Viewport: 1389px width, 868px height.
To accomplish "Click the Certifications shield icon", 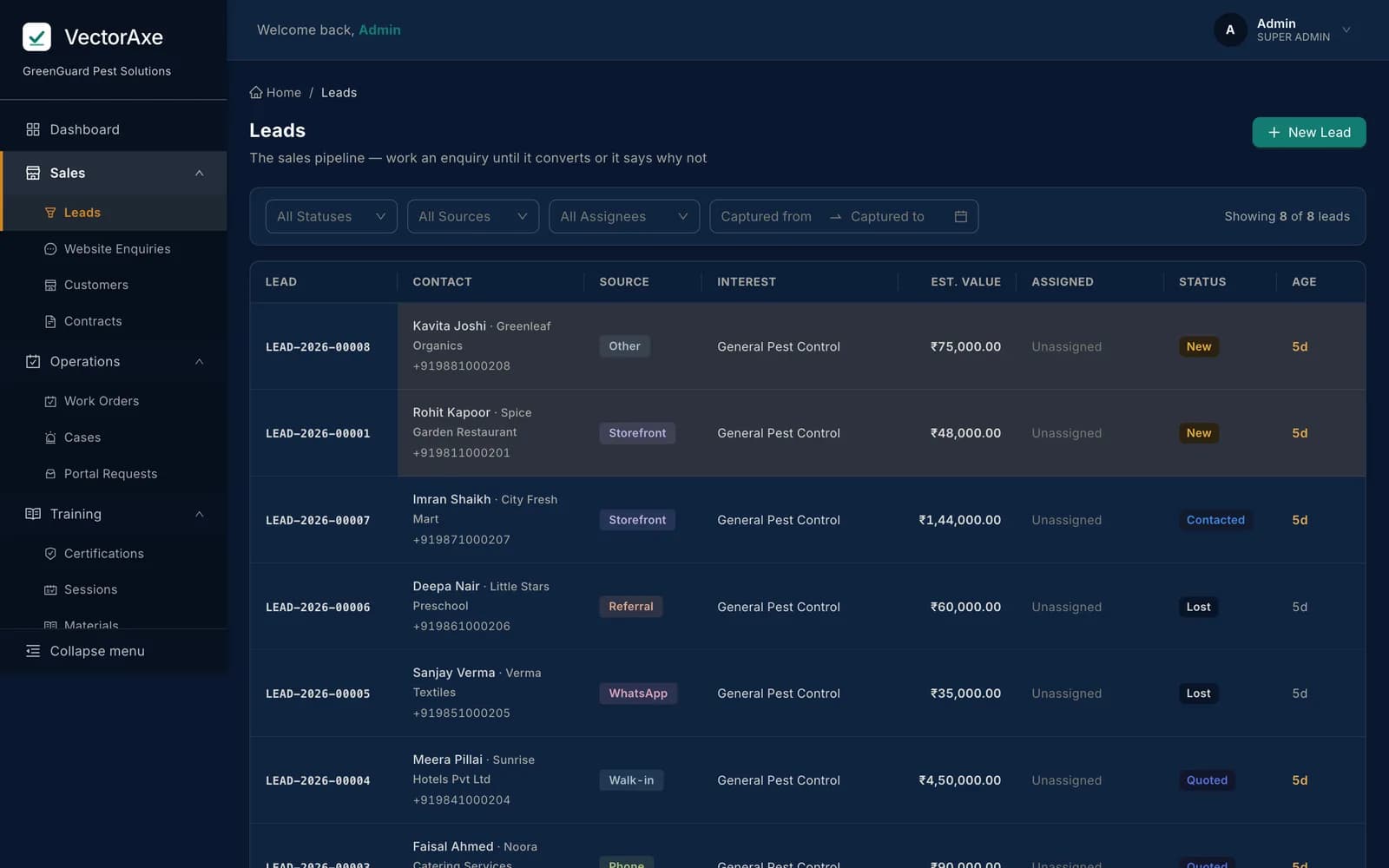I will pyautogui.click(x=50, y=554).
